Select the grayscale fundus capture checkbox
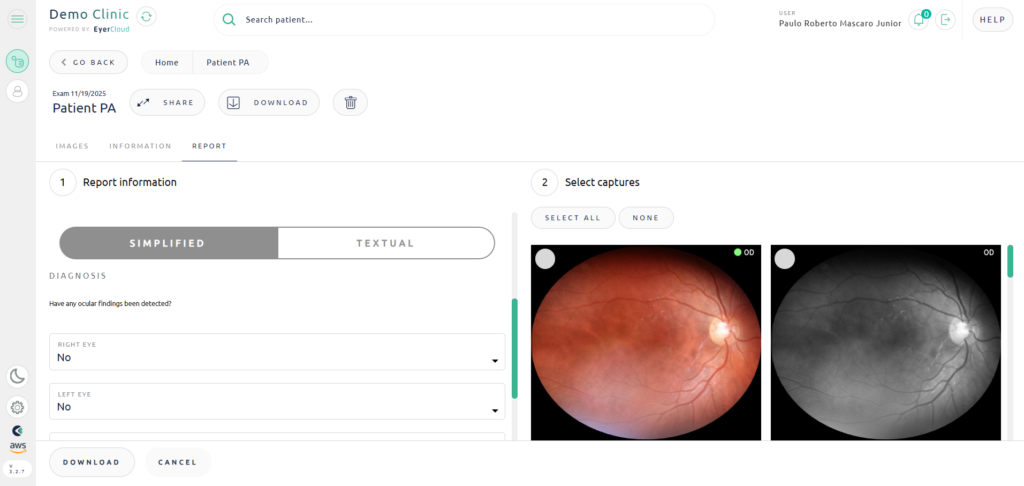 coord(785,259)
